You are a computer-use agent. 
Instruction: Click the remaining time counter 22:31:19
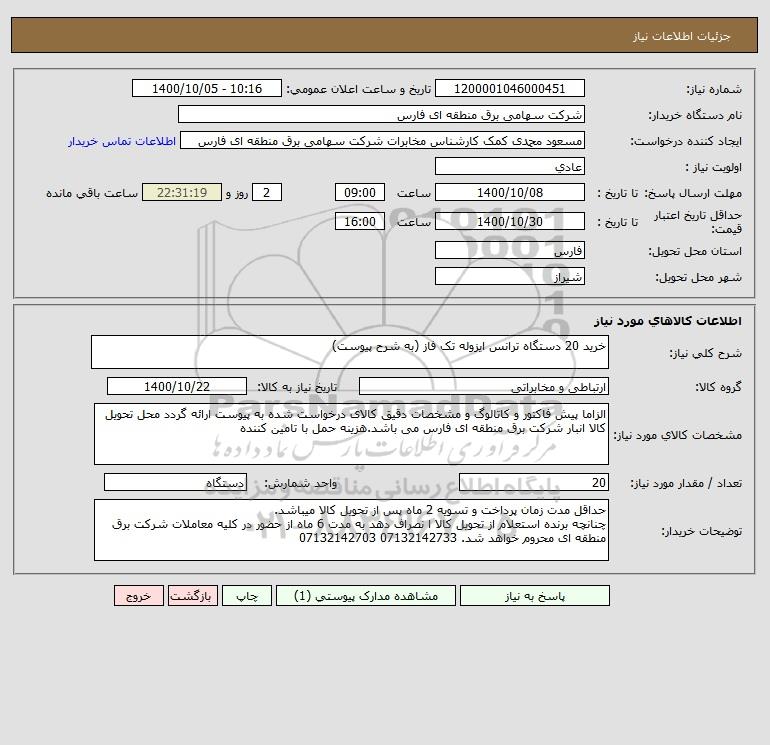182,193
